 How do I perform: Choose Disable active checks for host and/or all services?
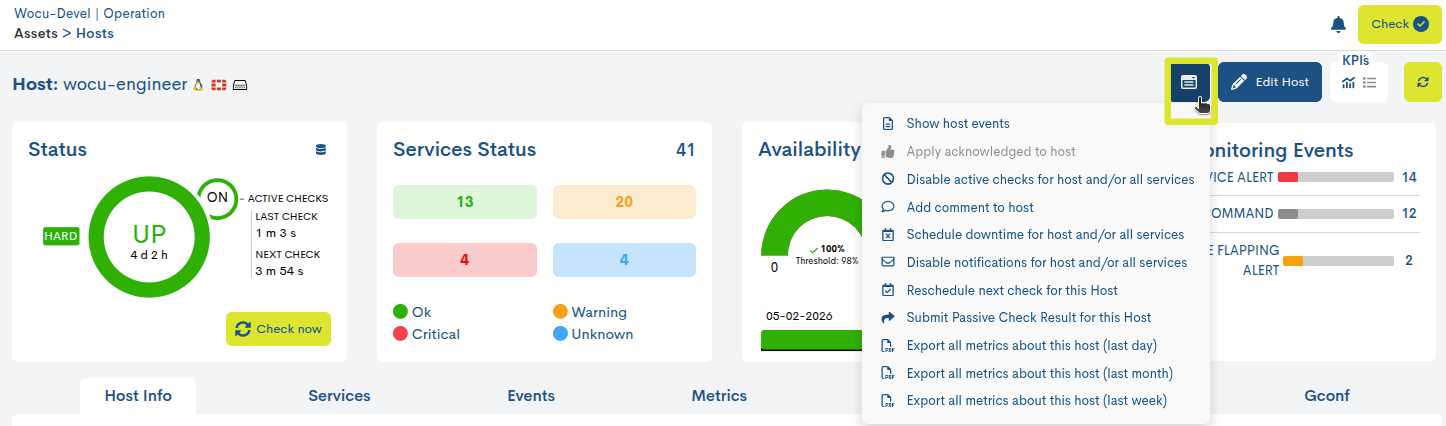pyautogui.click(x=1050, y=180)
